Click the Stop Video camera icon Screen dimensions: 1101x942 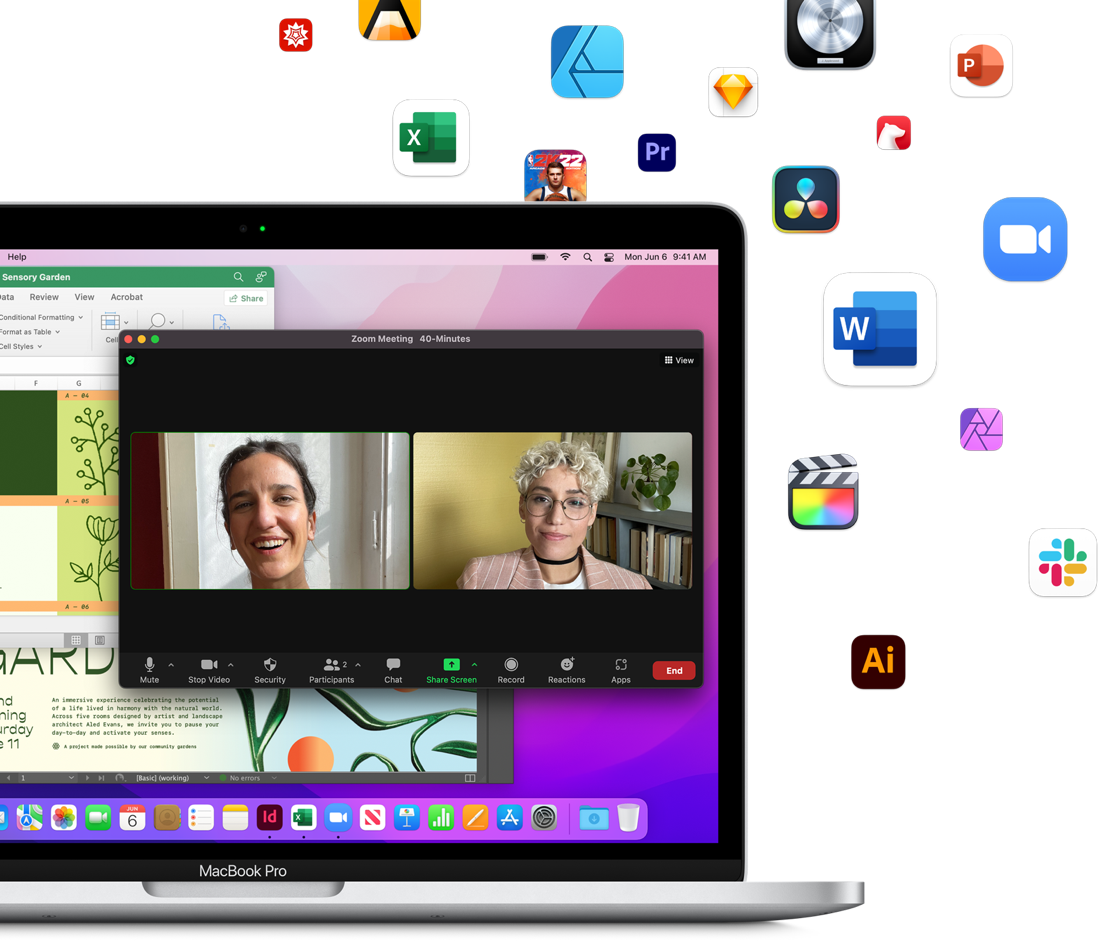[209, 666]
